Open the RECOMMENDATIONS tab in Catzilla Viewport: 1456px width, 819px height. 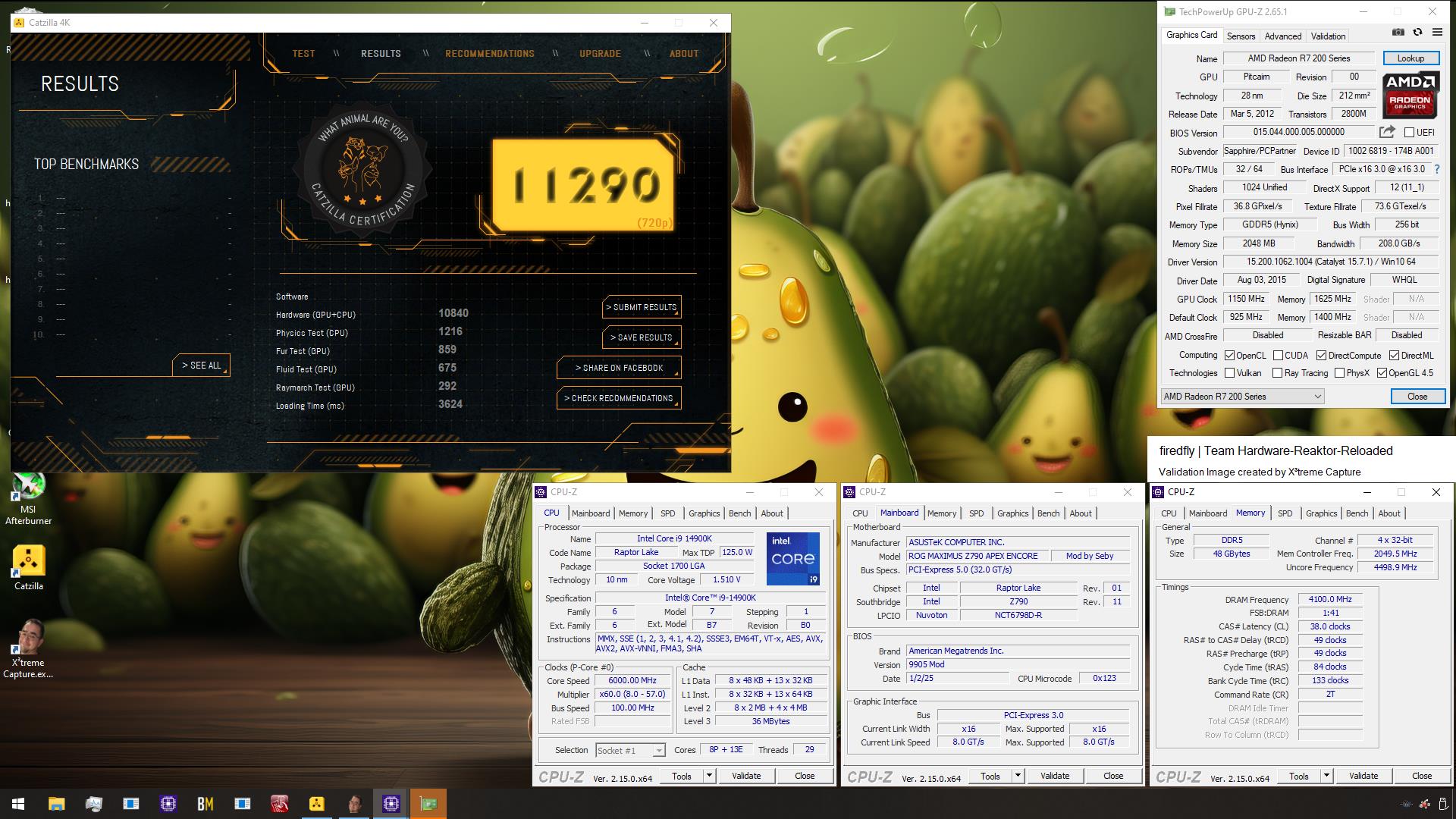pyautogui.click(x=490, y=53)
